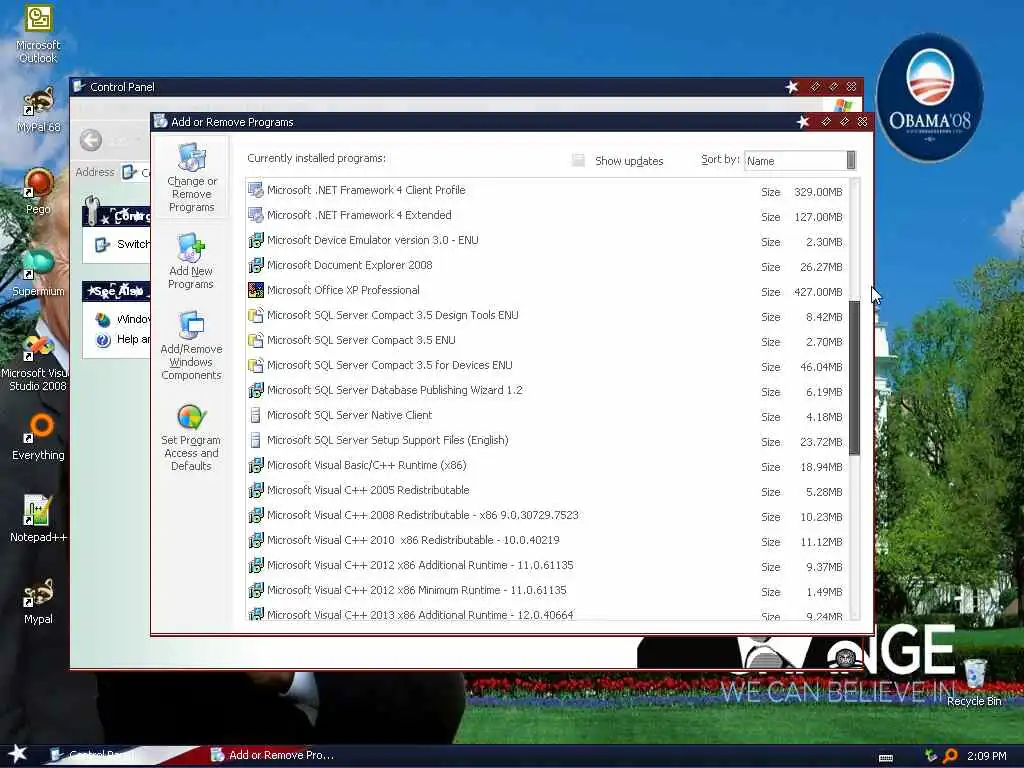1024x768 pixels.
Task: Click the 329.00MB size value
Action: pyautogui.click(x=818, y=192)
